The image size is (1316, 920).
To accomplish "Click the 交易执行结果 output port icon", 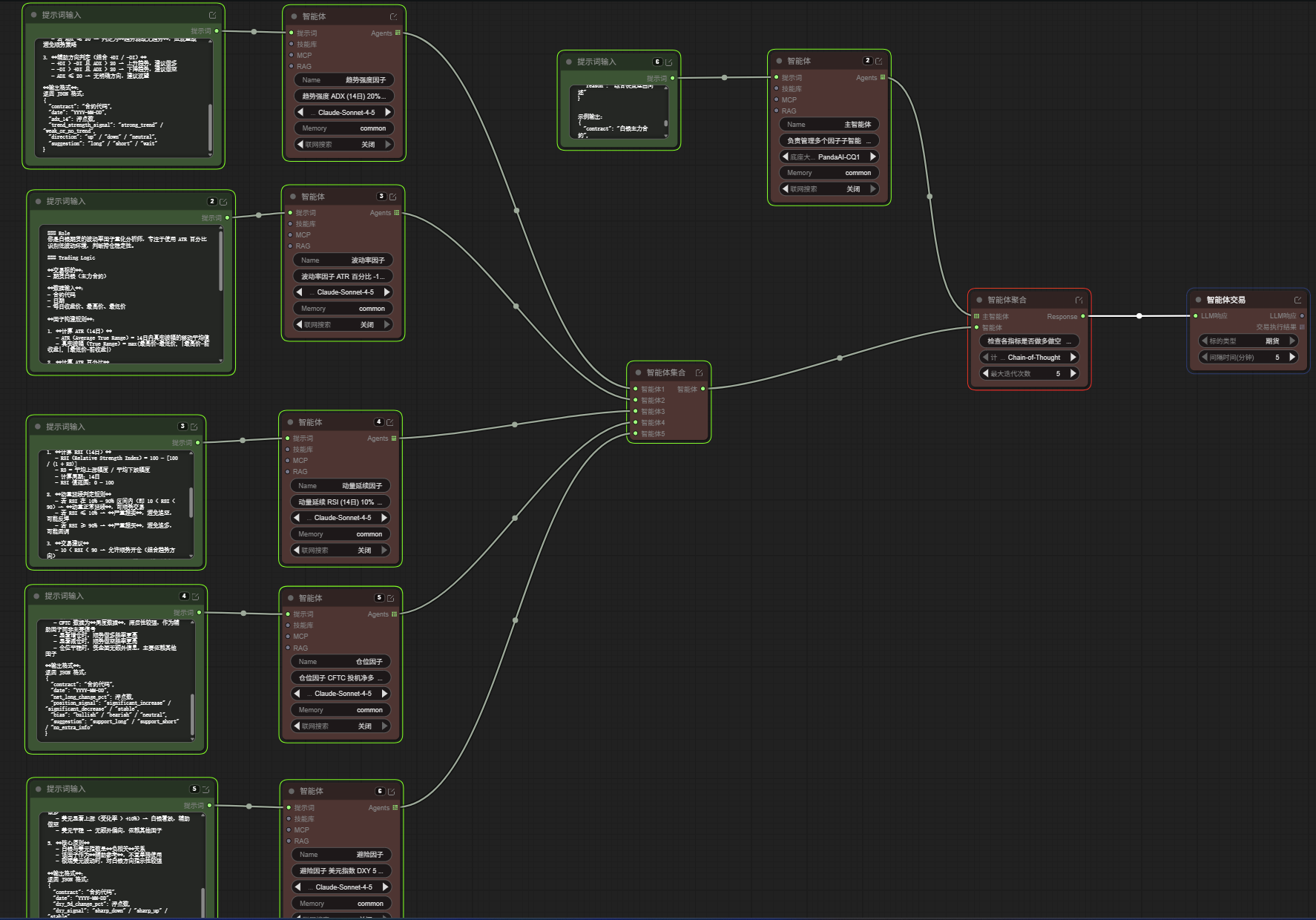I will [x=1302, y=327].
